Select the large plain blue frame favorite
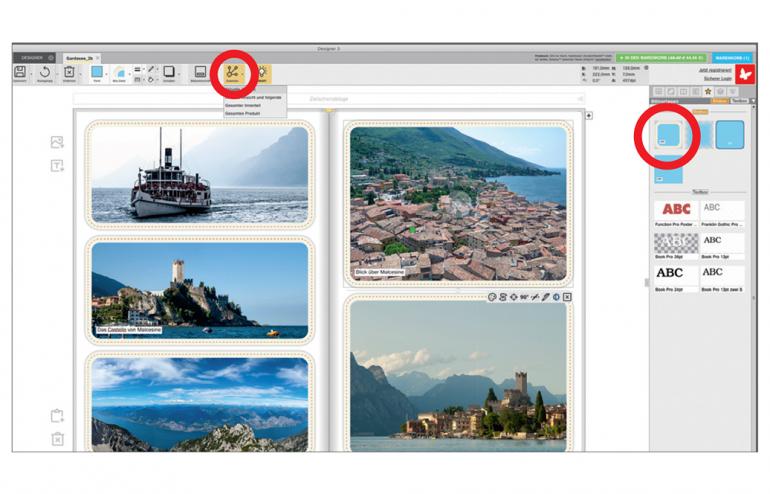The height and width of the screenshot is (494, 770). coord(730,135)
